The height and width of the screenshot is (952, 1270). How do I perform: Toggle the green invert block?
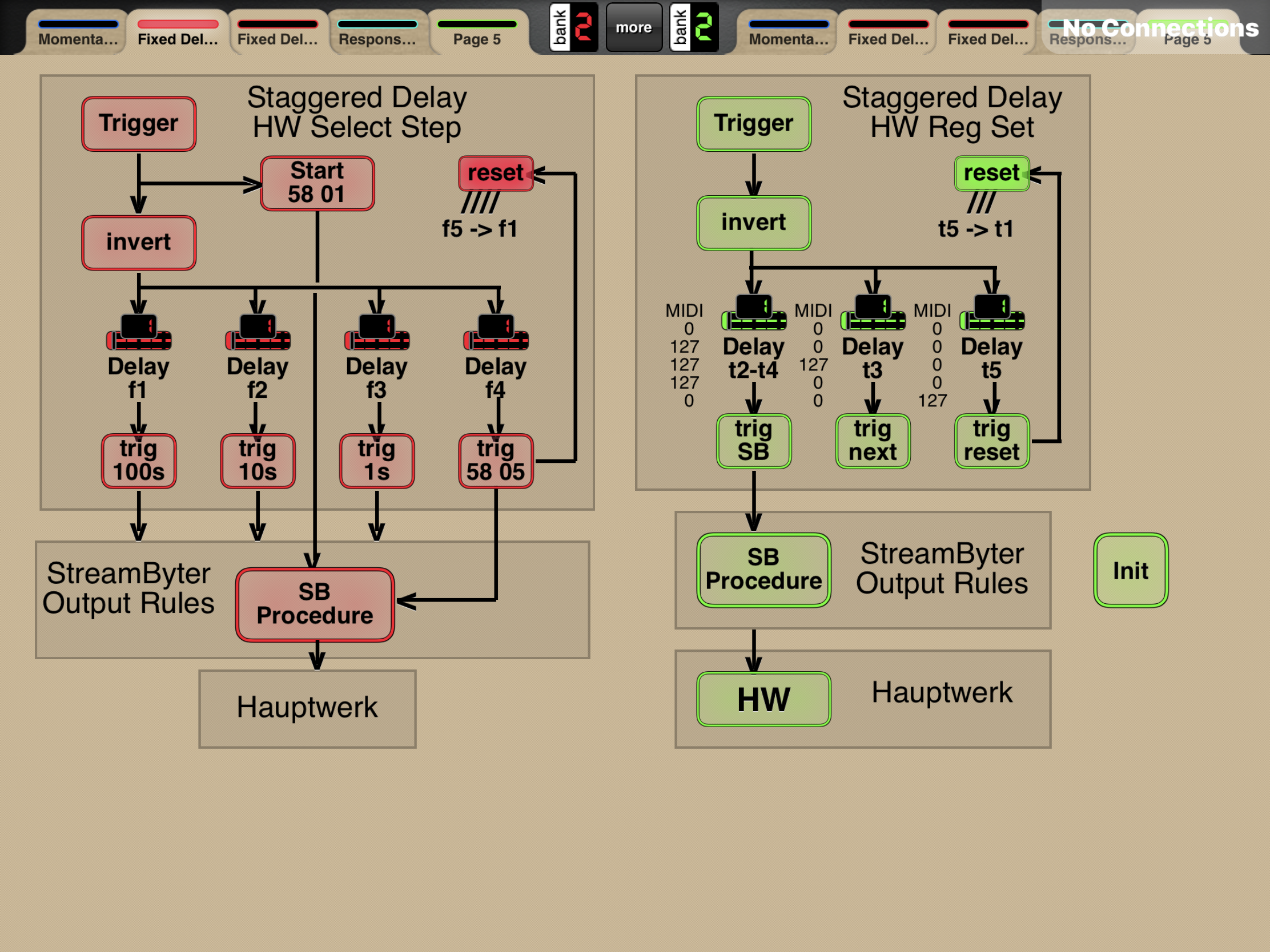(754, 223)
